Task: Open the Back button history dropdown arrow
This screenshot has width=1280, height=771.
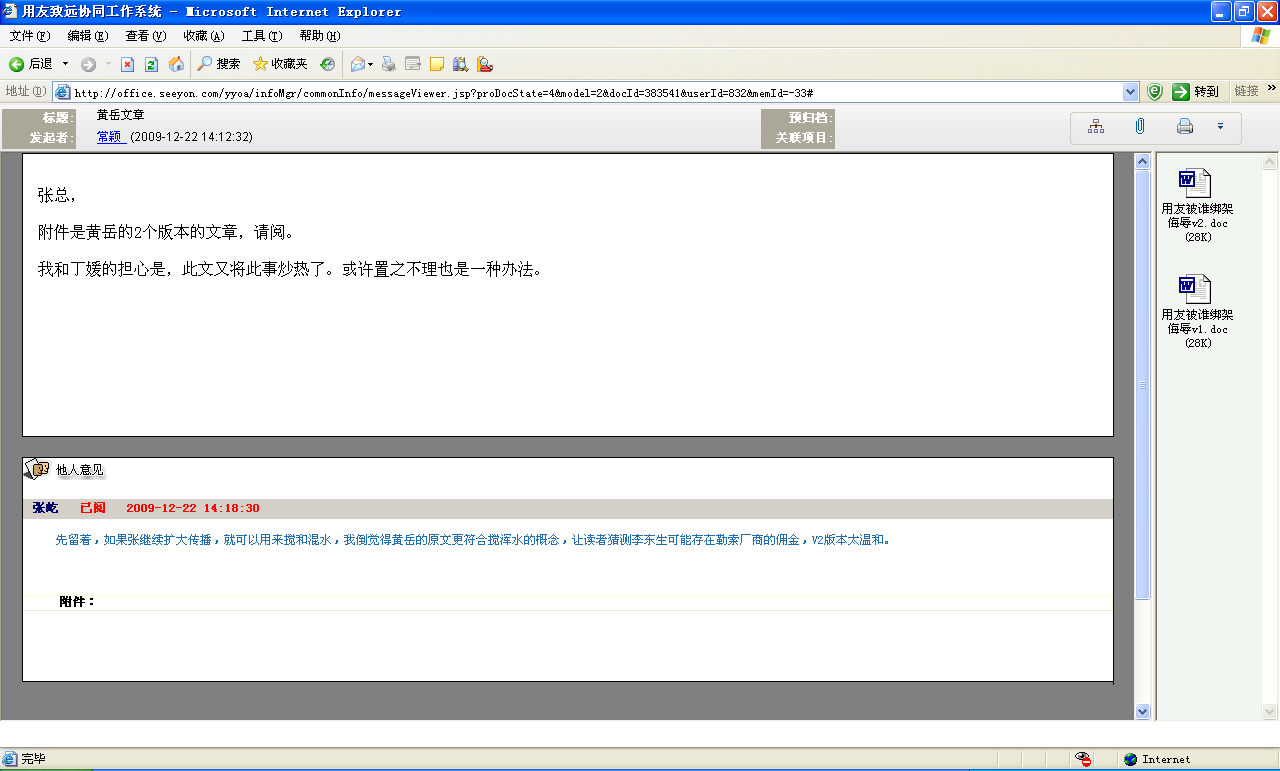Action: [66, 64]
